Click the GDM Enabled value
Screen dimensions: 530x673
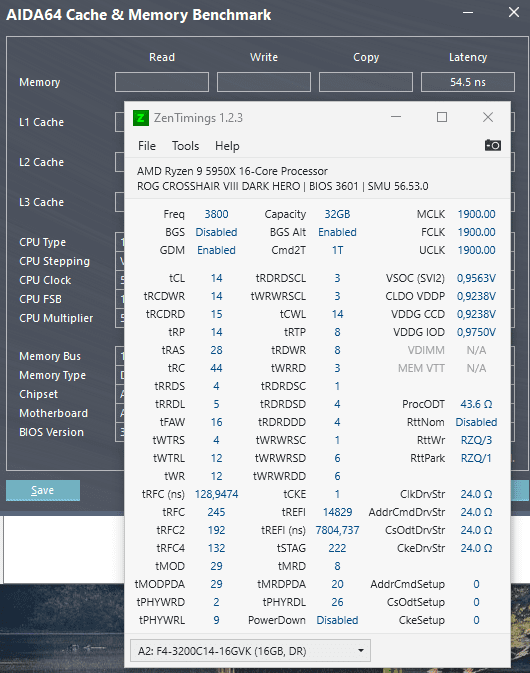click(216, 250)
